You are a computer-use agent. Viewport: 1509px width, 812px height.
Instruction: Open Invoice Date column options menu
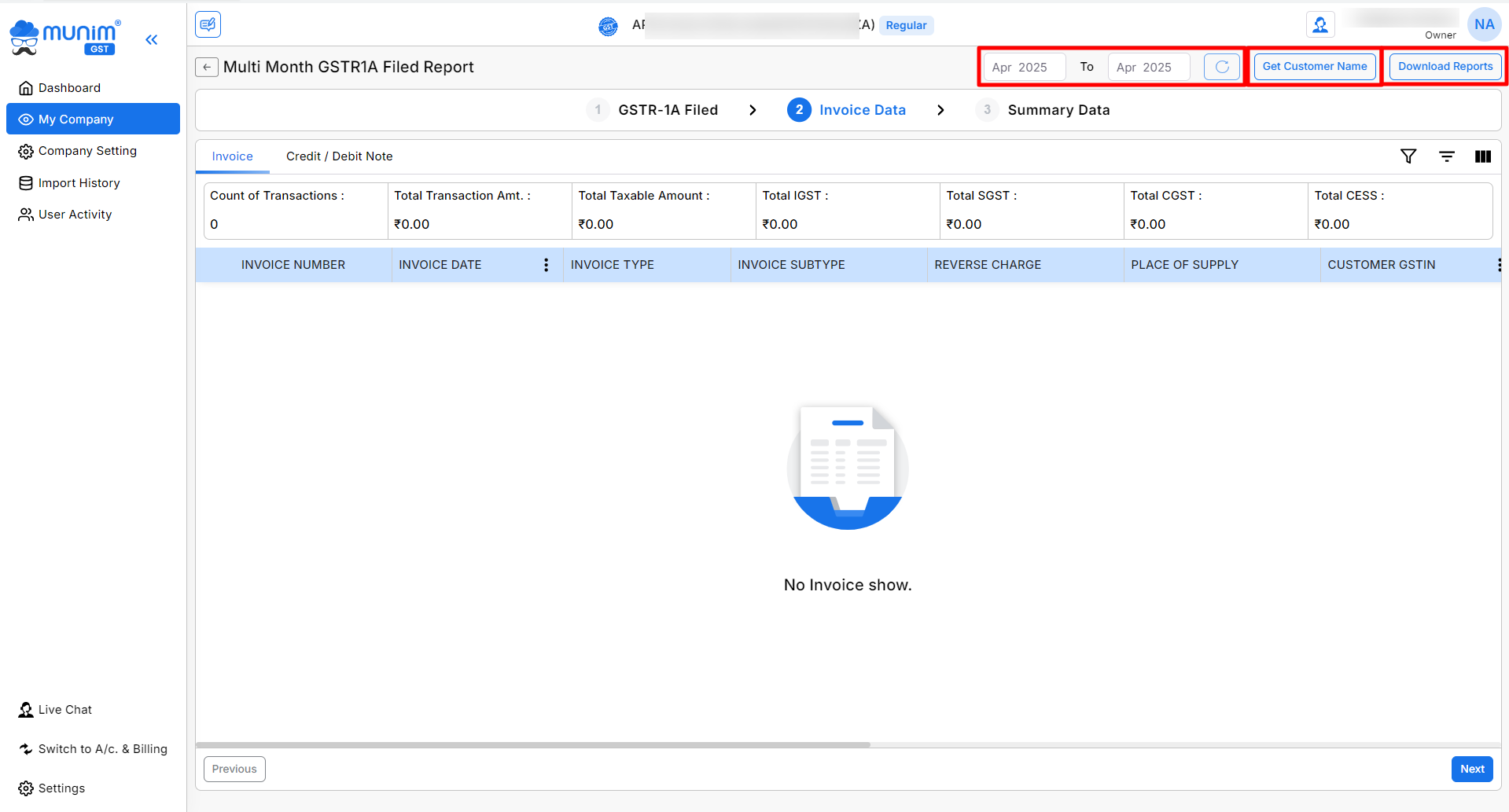tap(546, 265)
